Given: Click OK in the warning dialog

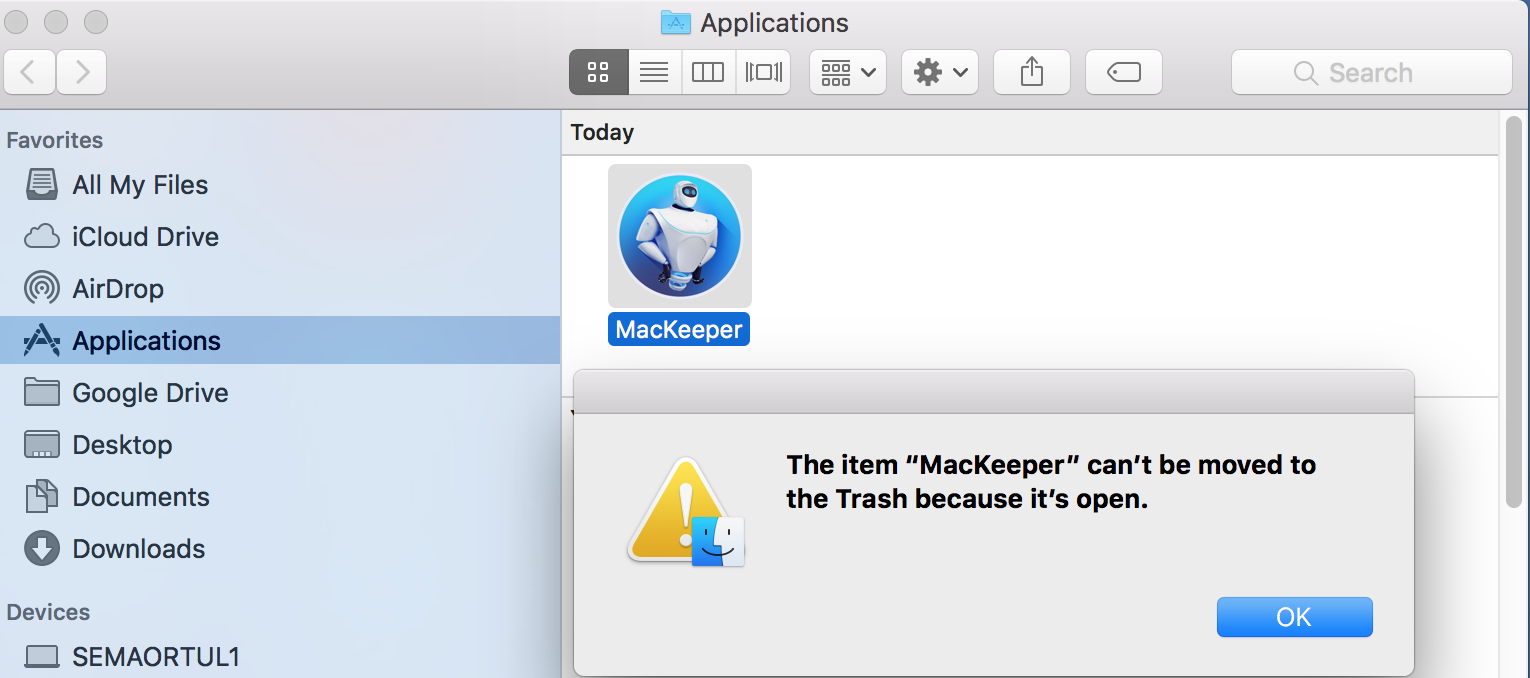Looking at the screenshot, I should (x=1294, y=617).
